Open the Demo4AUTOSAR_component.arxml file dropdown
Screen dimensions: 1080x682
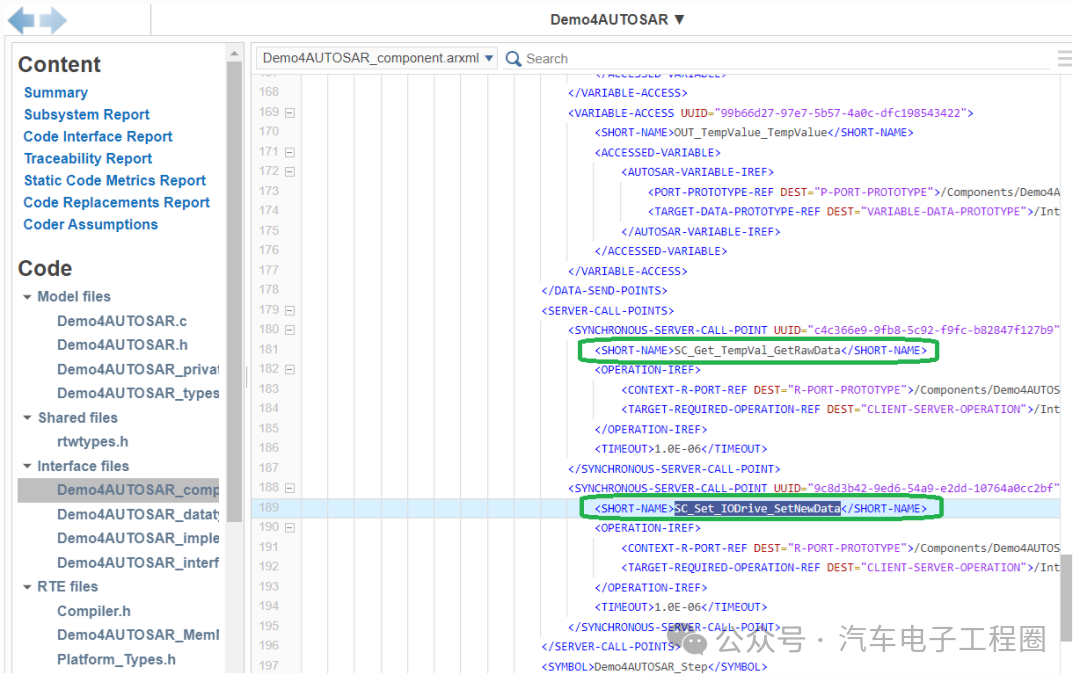pyautogui.click(x=377, y=58)
